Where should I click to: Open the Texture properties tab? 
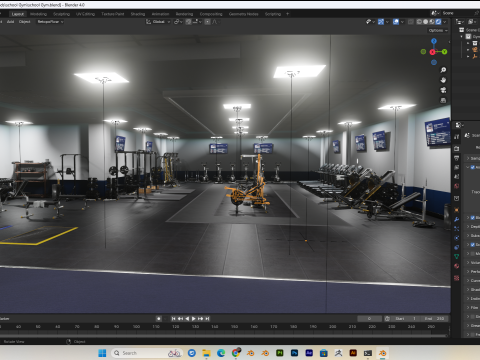click(457, 278)
